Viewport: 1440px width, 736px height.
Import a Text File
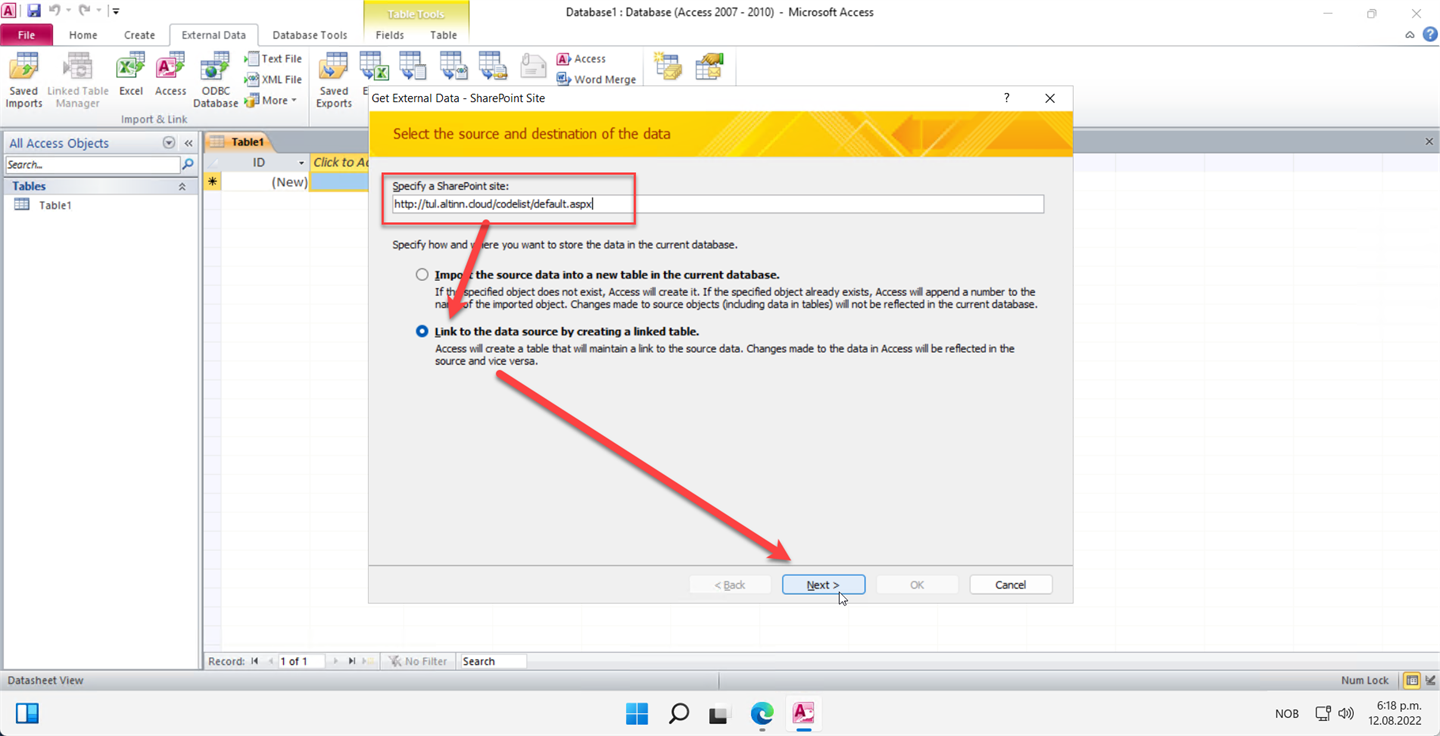click(x=273, y=59)
